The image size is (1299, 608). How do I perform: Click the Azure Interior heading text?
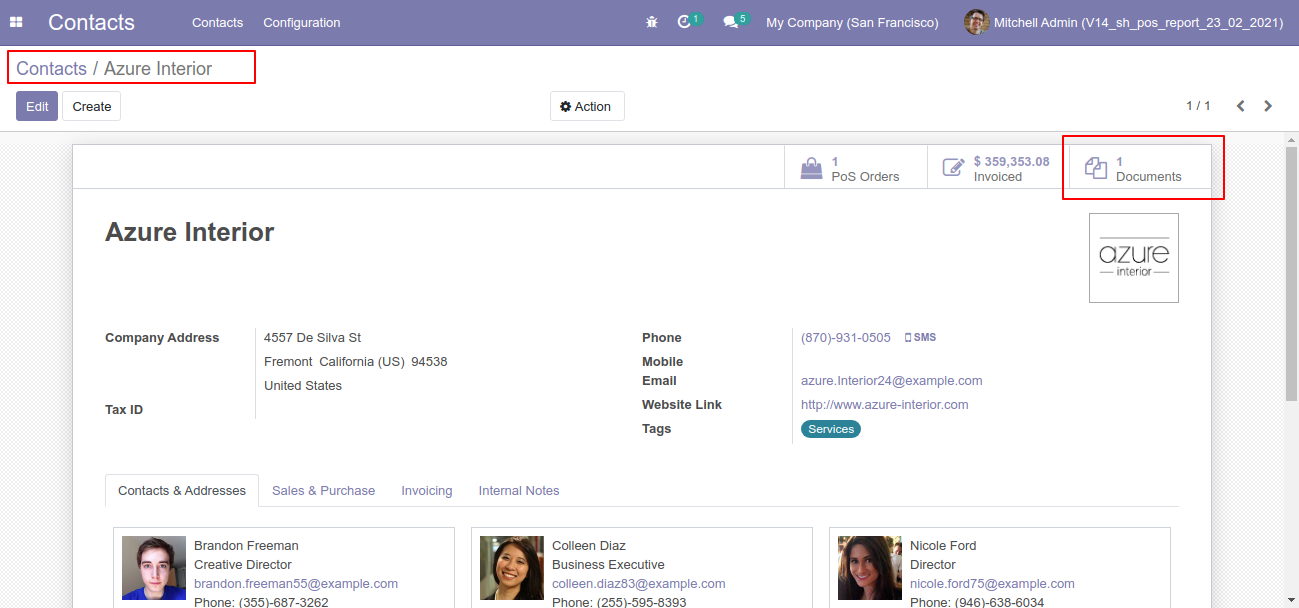190,232
